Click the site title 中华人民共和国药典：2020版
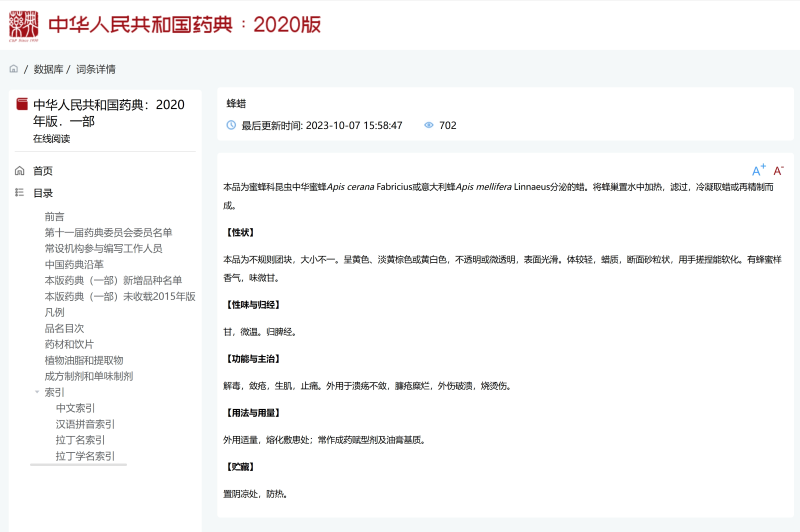The height and width of the screenshot is (532, 800). click(x=185, y=24)
